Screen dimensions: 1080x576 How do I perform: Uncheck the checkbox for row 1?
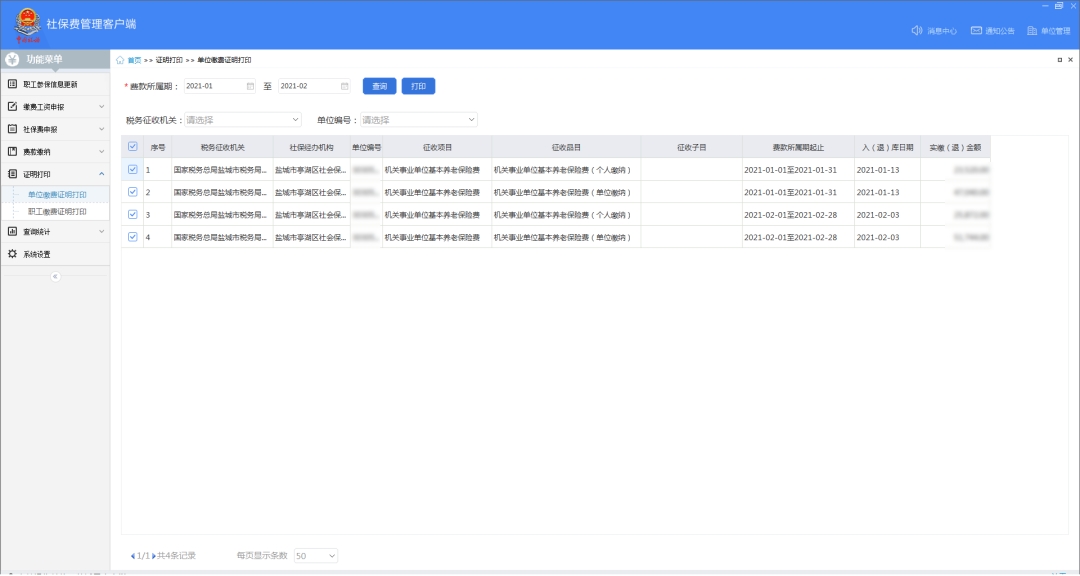point(133,169)
